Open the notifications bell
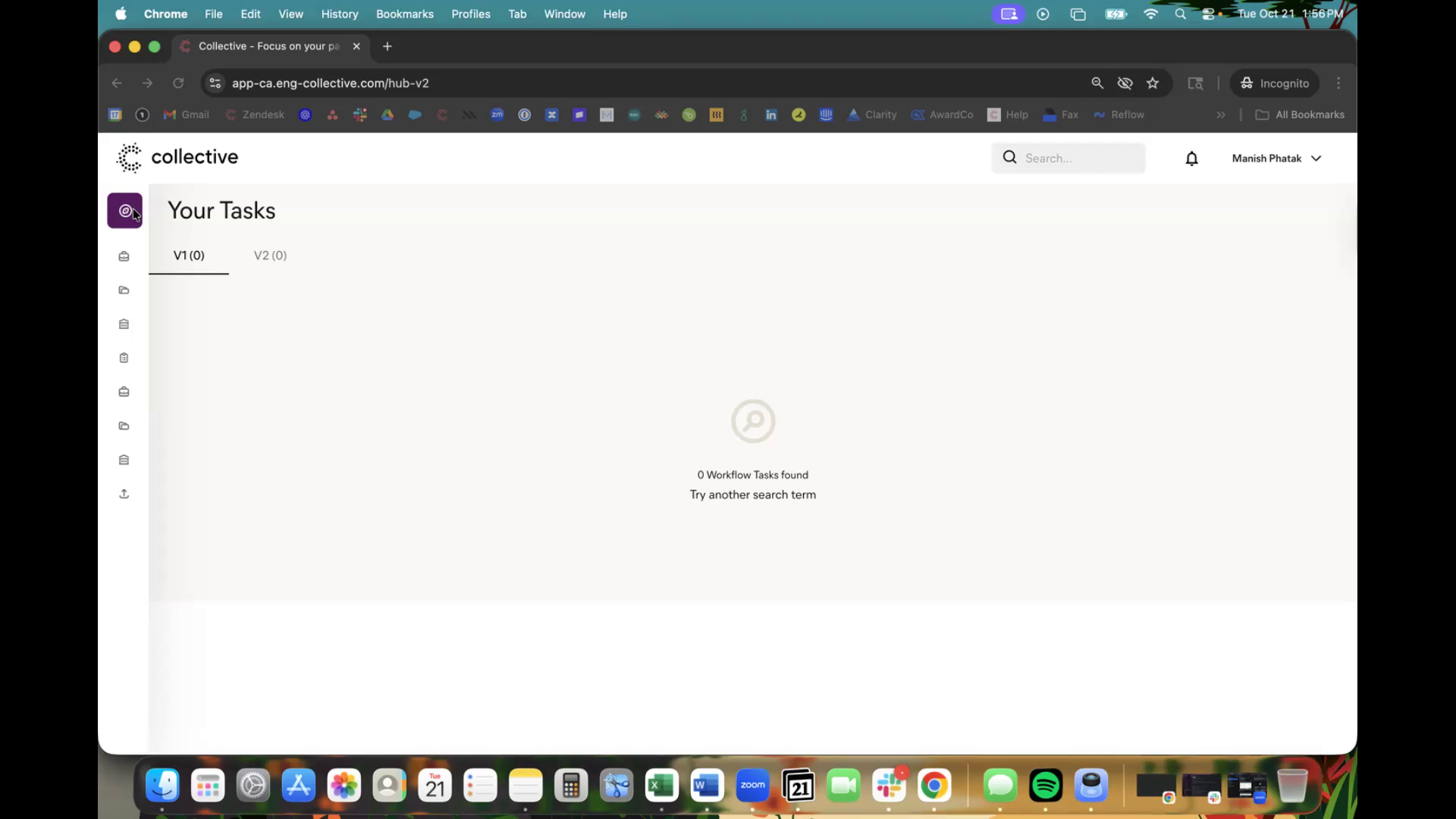Screen dimensions: 1456x819 click(x=1191, y=158)
